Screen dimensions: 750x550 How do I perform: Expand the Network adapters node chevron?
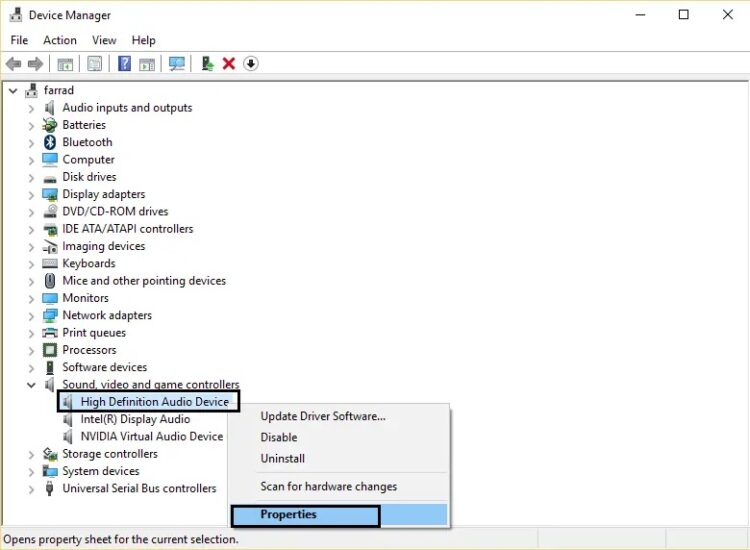(32, 316)
